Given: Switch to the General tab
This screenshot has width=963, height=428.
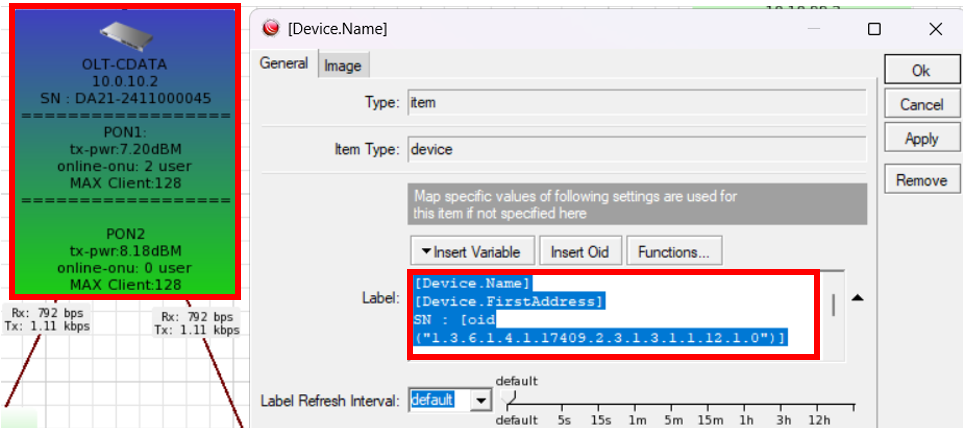Looking at the screenshot, I should click(284, 63).
